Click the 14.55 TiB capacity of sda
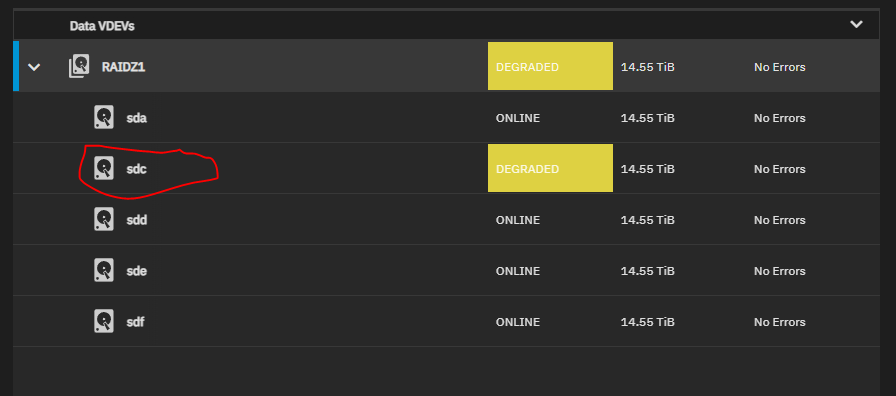 click(647, 118)
